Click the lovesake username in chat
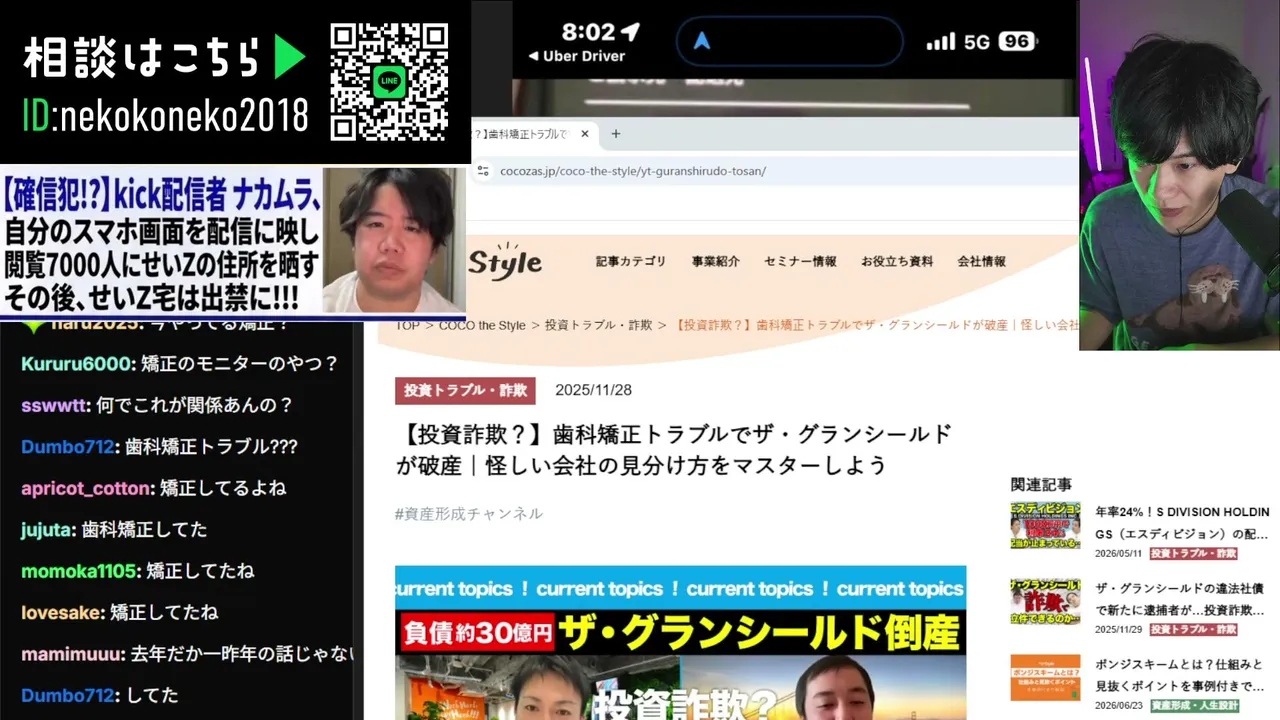Image resolution: width=1280 pixels, height=720 pixels. pos(60,612)
